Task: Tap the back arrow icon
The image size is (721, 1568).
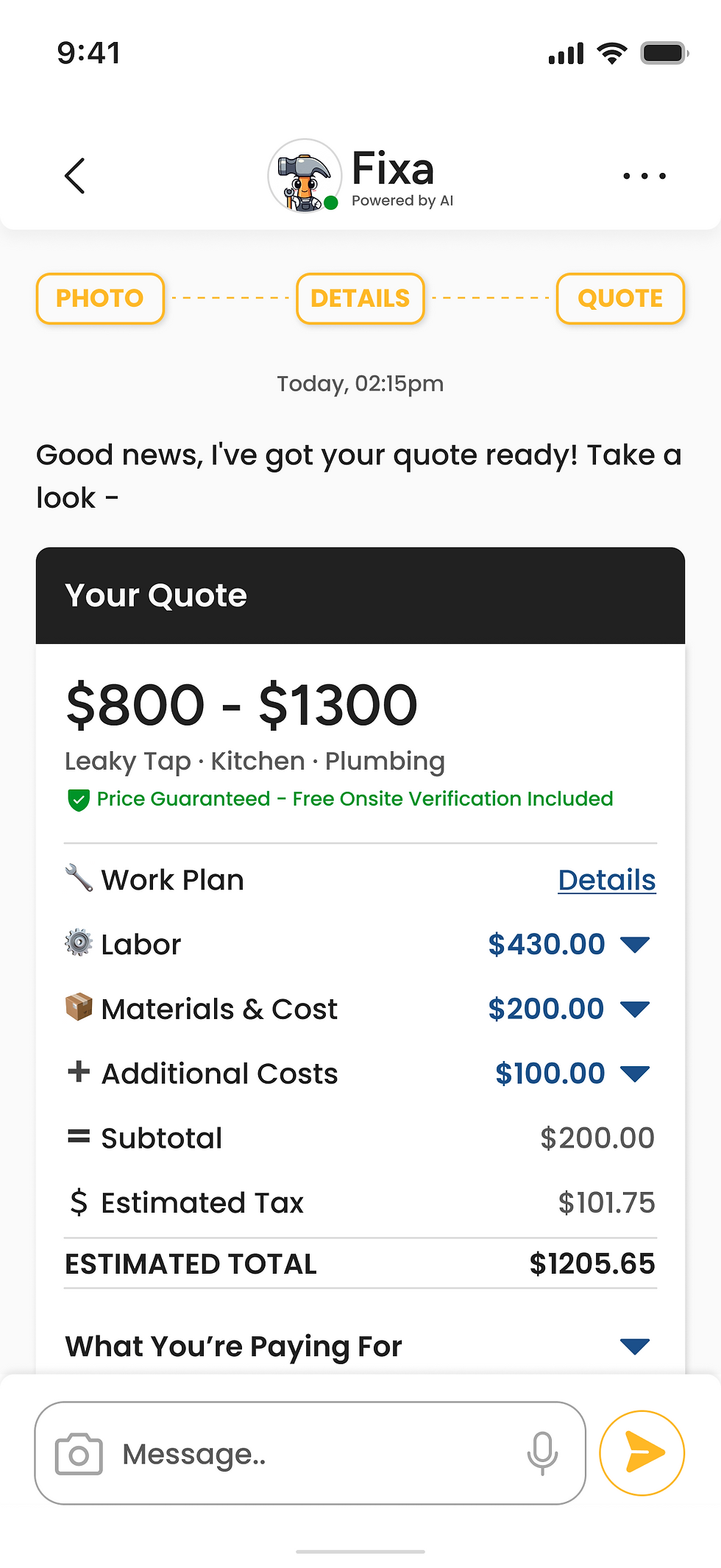Action: point(75,176)
